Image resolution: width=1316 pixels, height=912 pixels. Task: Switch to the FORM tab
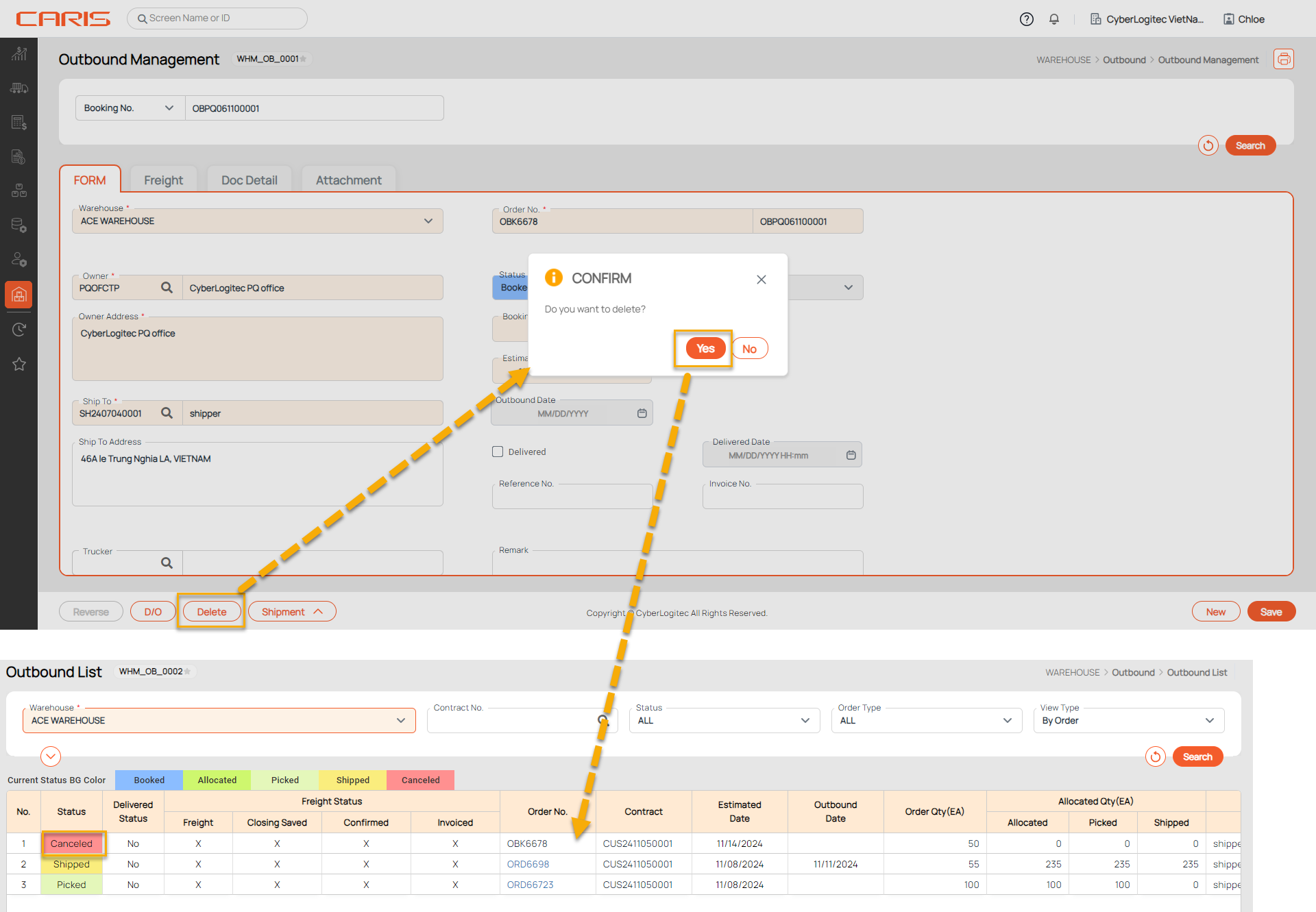point(90,180)
